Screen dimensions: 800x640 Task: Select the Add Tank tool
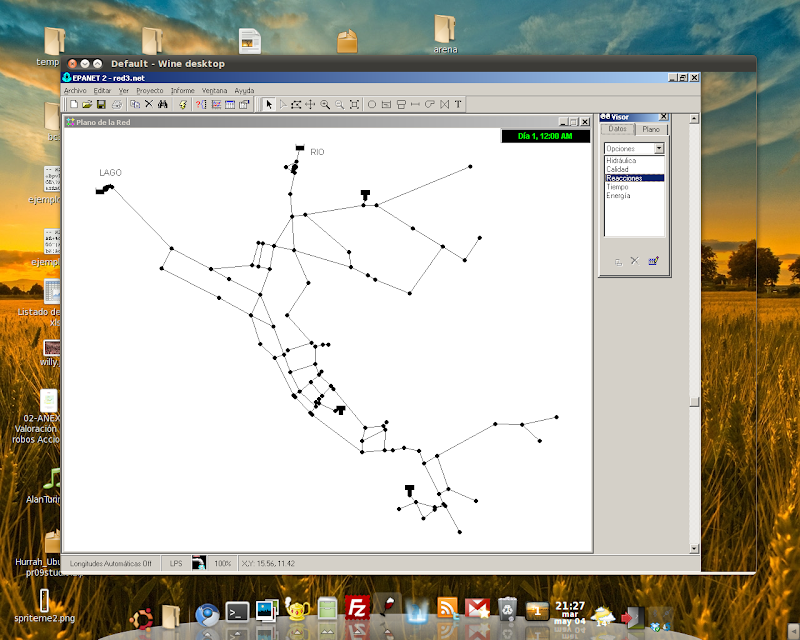(x=401, y=105)
